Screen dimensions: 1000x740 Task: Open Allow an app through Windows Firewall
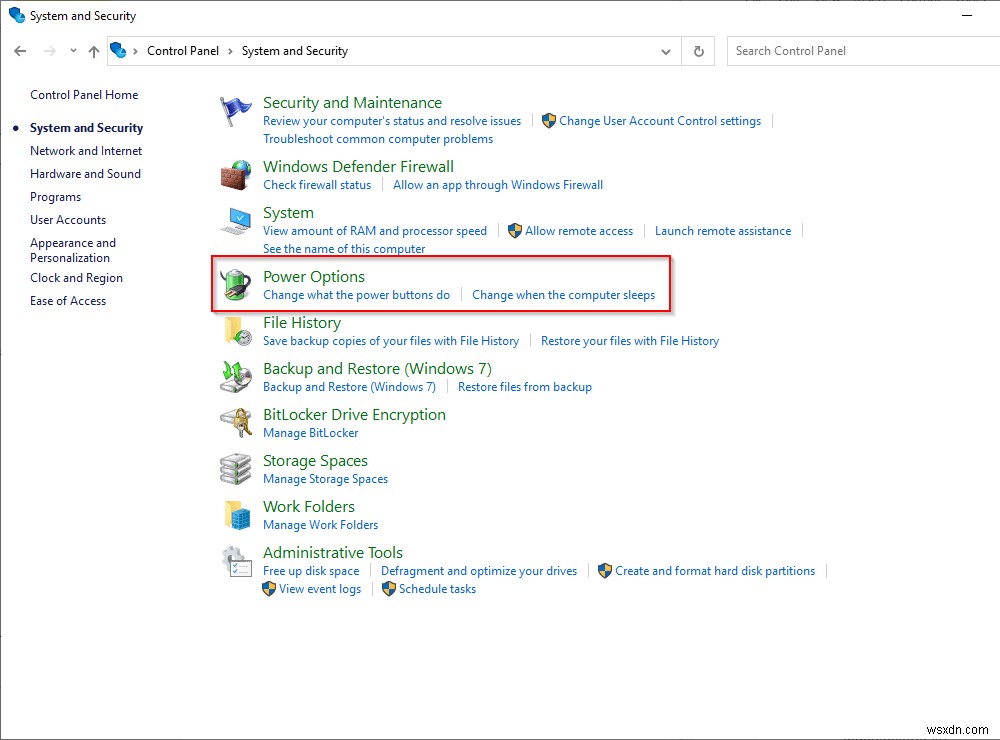click(x=498, y=185)
